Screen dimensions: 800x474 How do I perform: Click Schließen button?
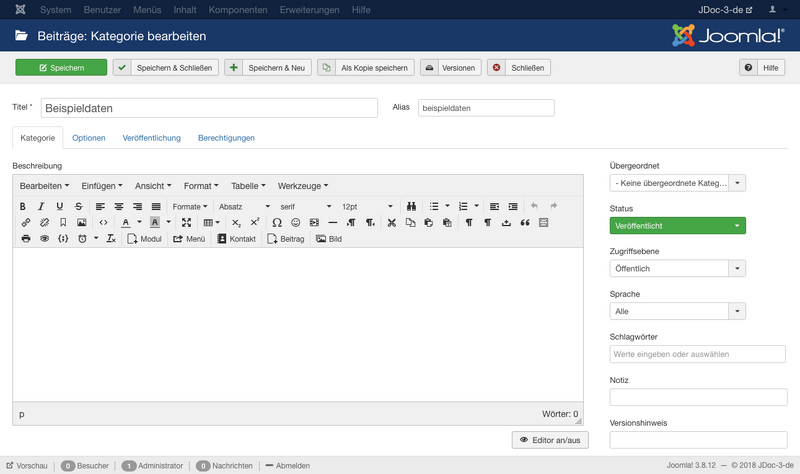519,67
